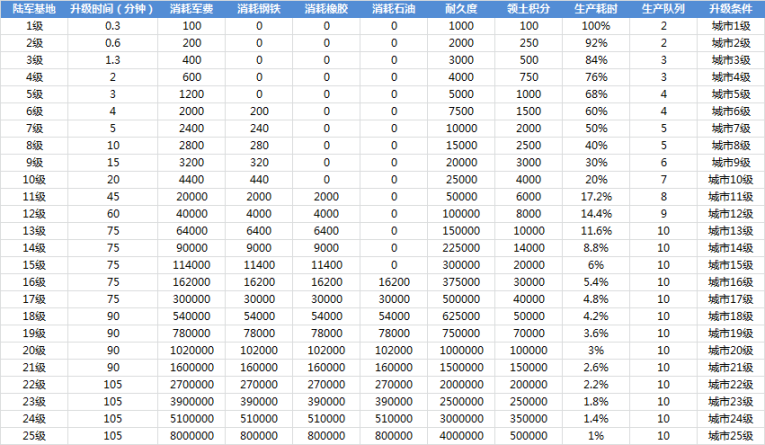Screen dimensions: 765x445
Task: Click the 生产耗时 column header
Action: pyautogui.click(x=596, y=8)
